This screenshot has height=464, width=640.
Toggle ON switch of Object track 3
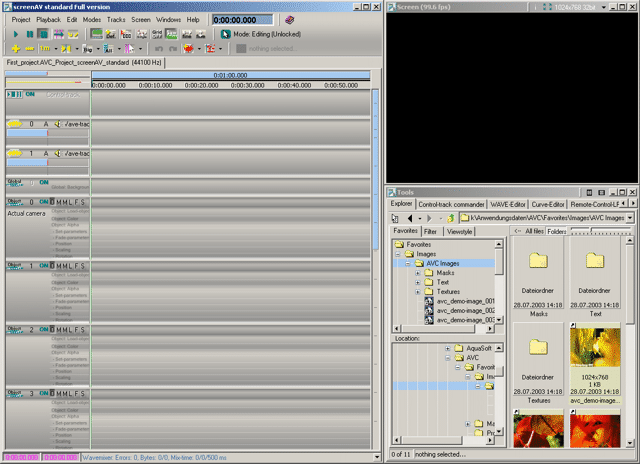(x=44, y=393)
